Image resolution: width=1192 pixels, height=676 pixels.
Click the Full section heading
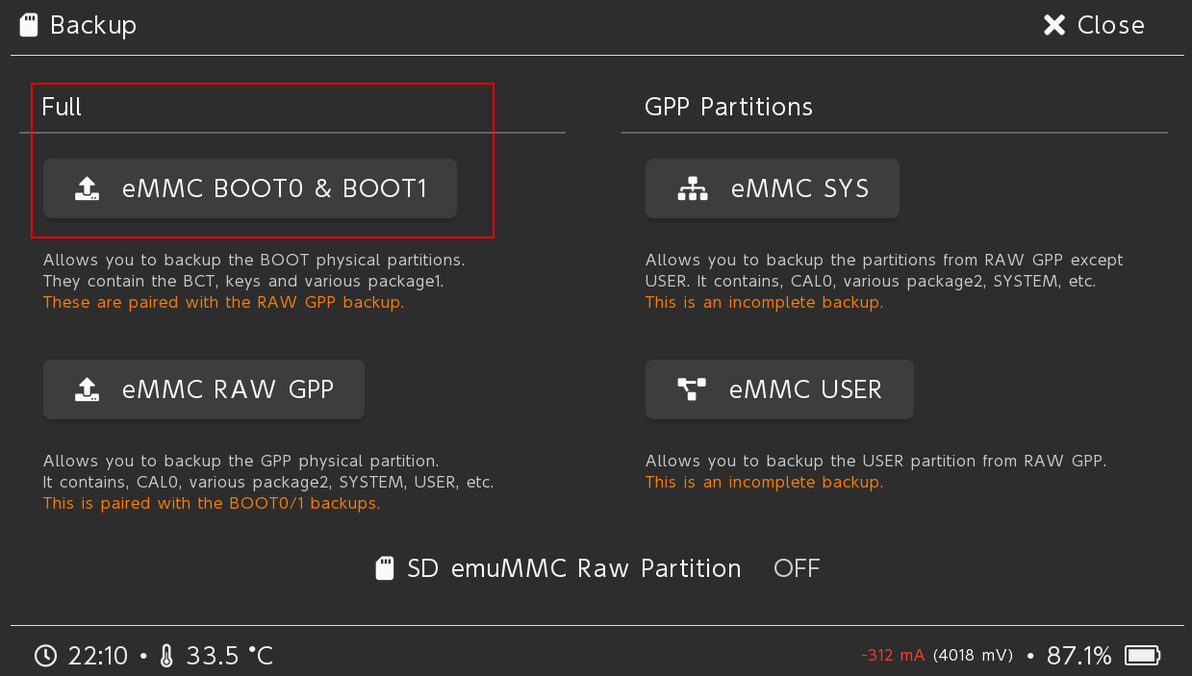[x=62, y=107]
